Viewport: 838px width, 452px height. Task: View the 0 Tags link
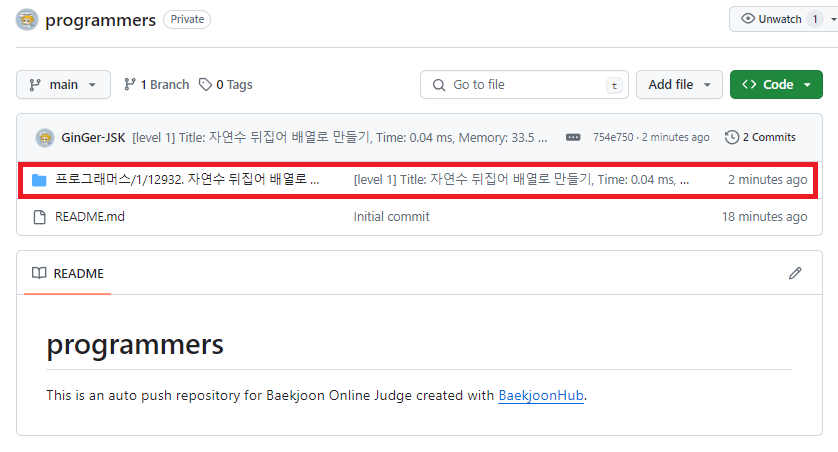(226, 84)
